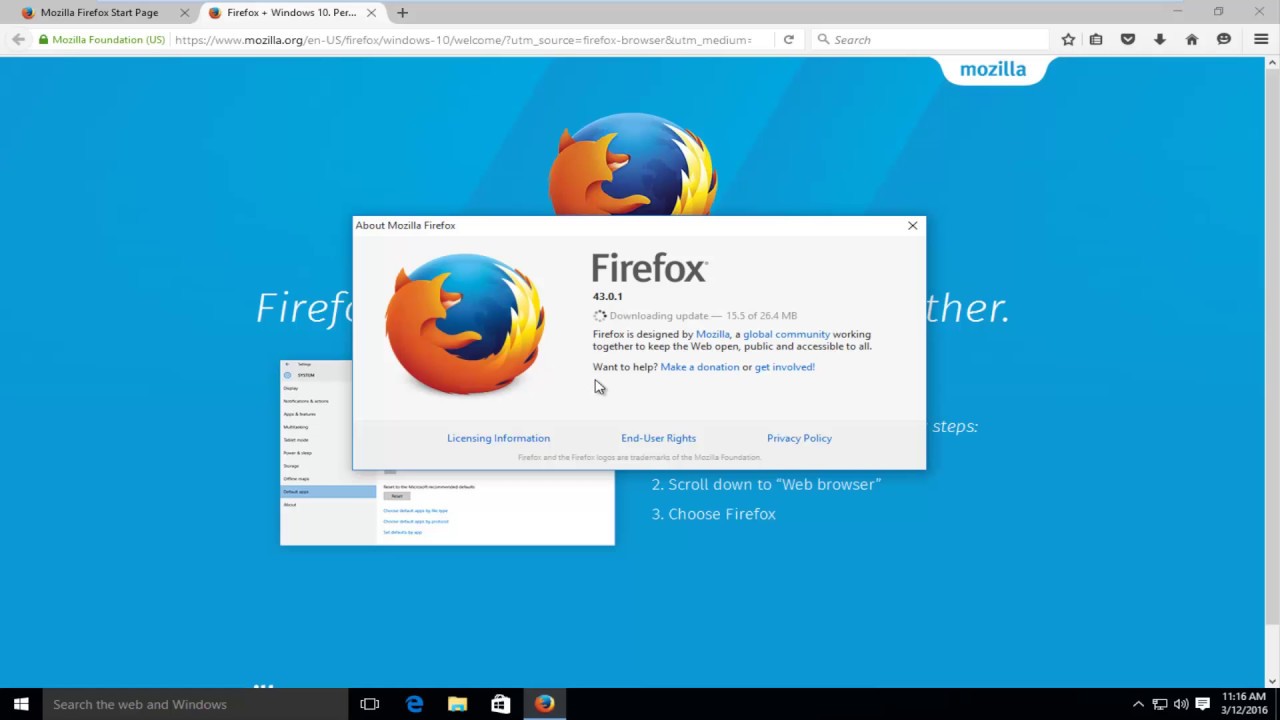Open the Firefox Hello chat icon
This screenshot has height=720, width=1280.
1224,40
